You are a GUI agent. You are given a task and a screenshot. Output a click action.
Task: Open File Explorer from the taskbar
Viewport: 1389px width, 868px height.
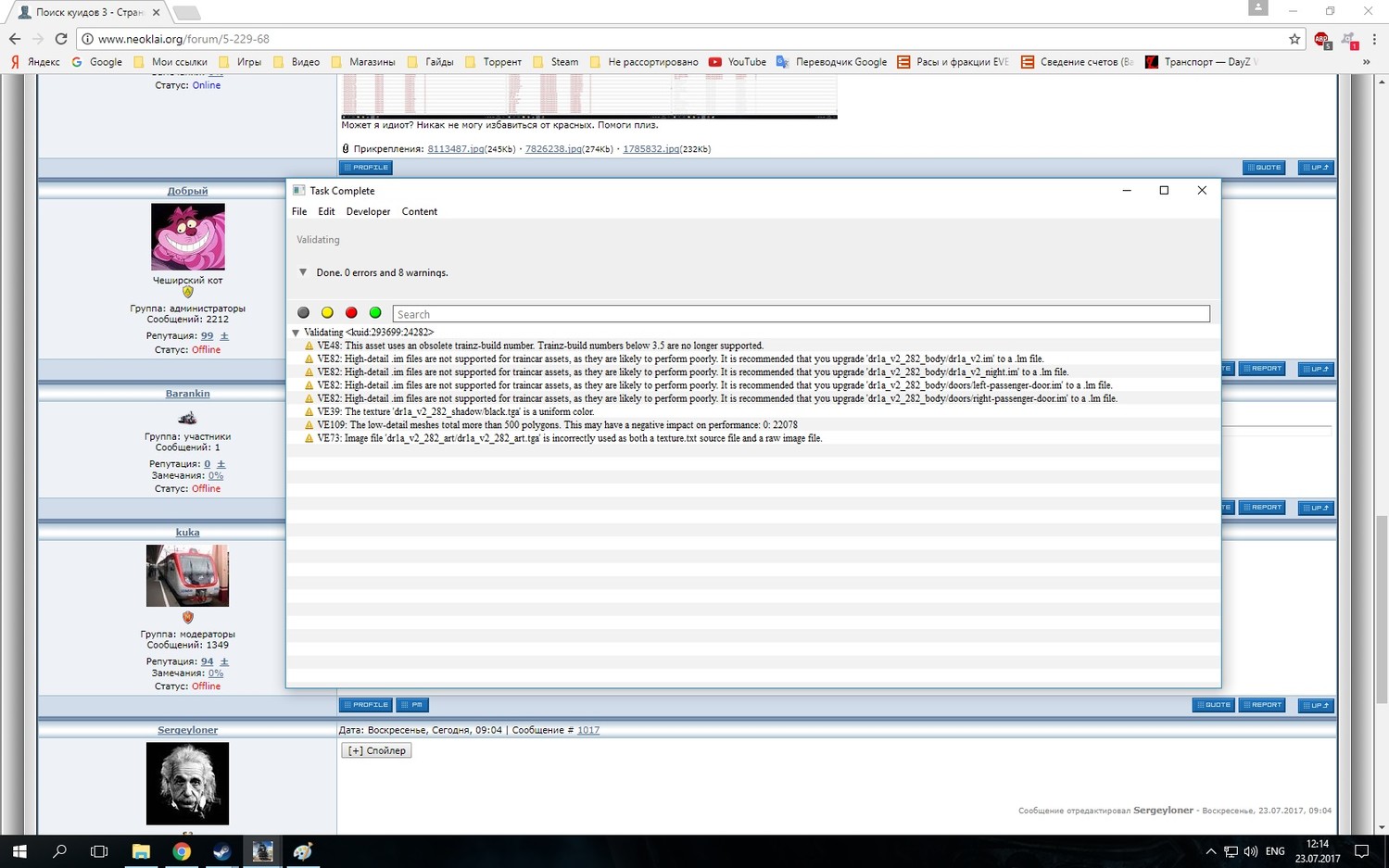141,851
